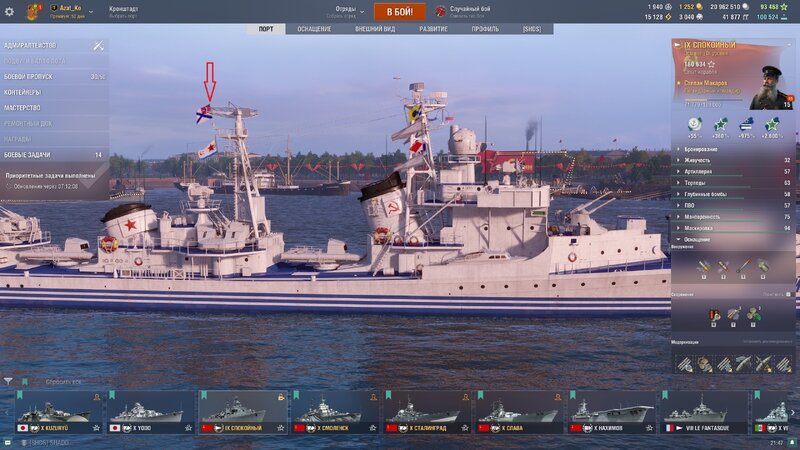Open the [SHOS] clan tab

pyautogui.click(x=532, y=29)
